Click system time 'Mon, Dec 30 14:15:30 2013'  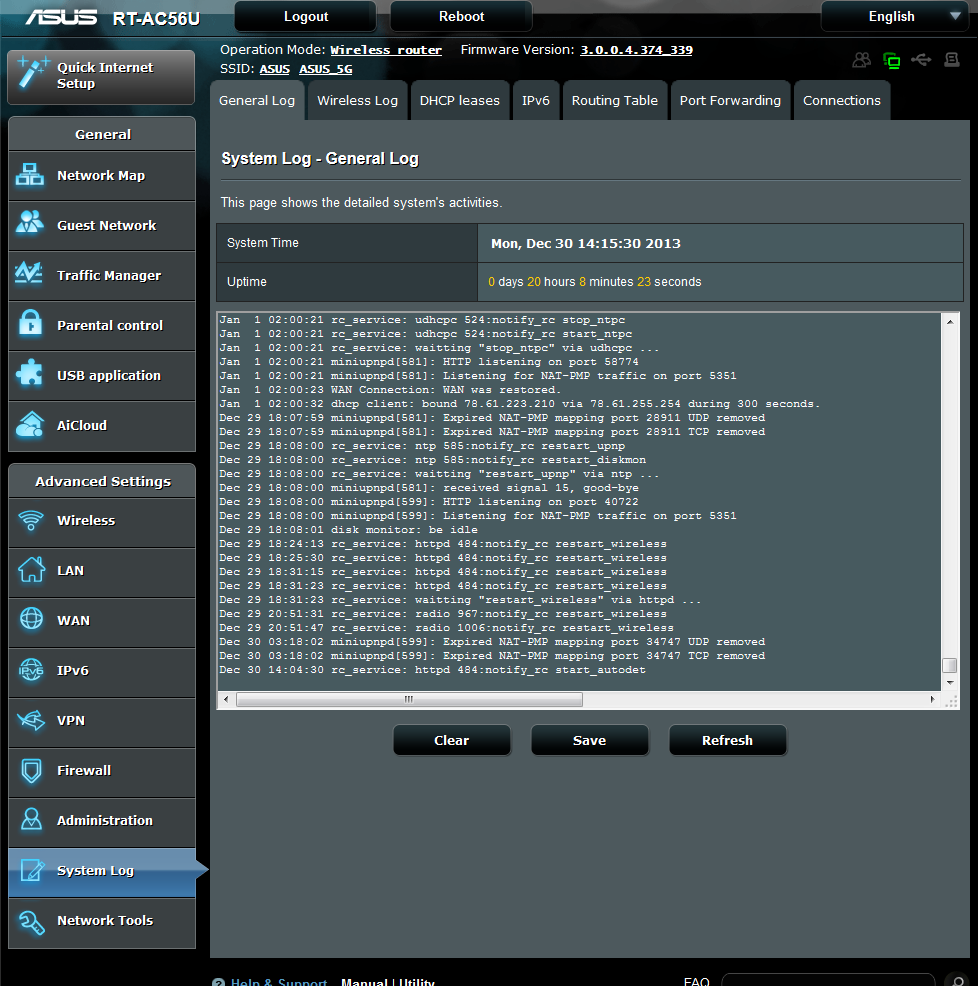click(x=586, y=243)
